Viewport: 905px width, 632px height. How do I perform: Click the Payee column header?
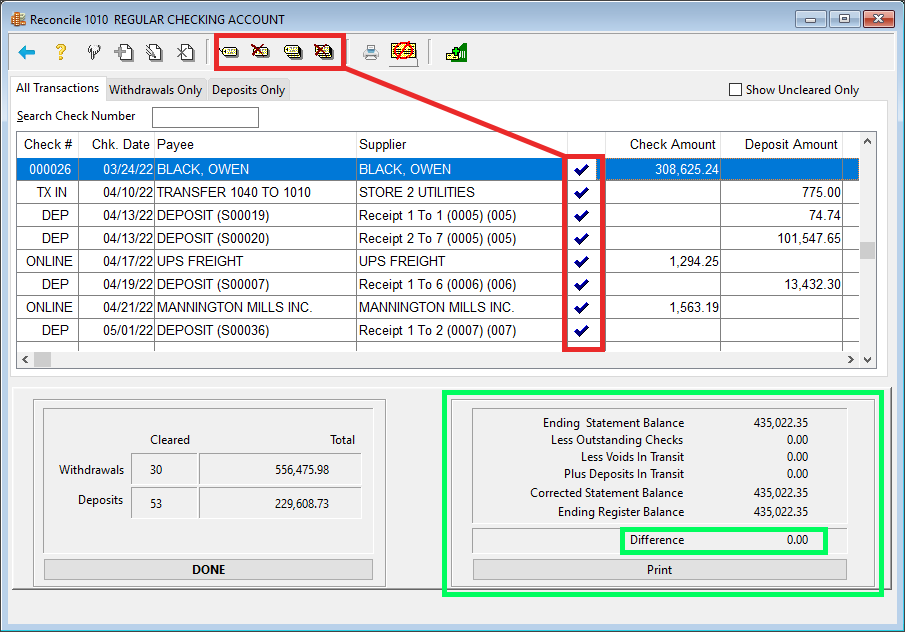pyautogui.click(x=256, y=144)
